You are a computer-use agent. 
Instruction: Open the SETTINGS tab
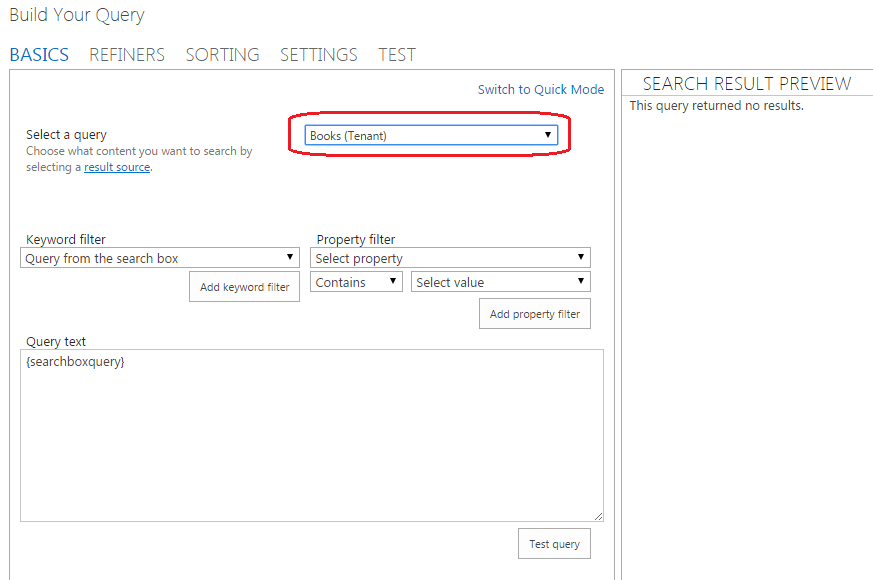[318, 55]
